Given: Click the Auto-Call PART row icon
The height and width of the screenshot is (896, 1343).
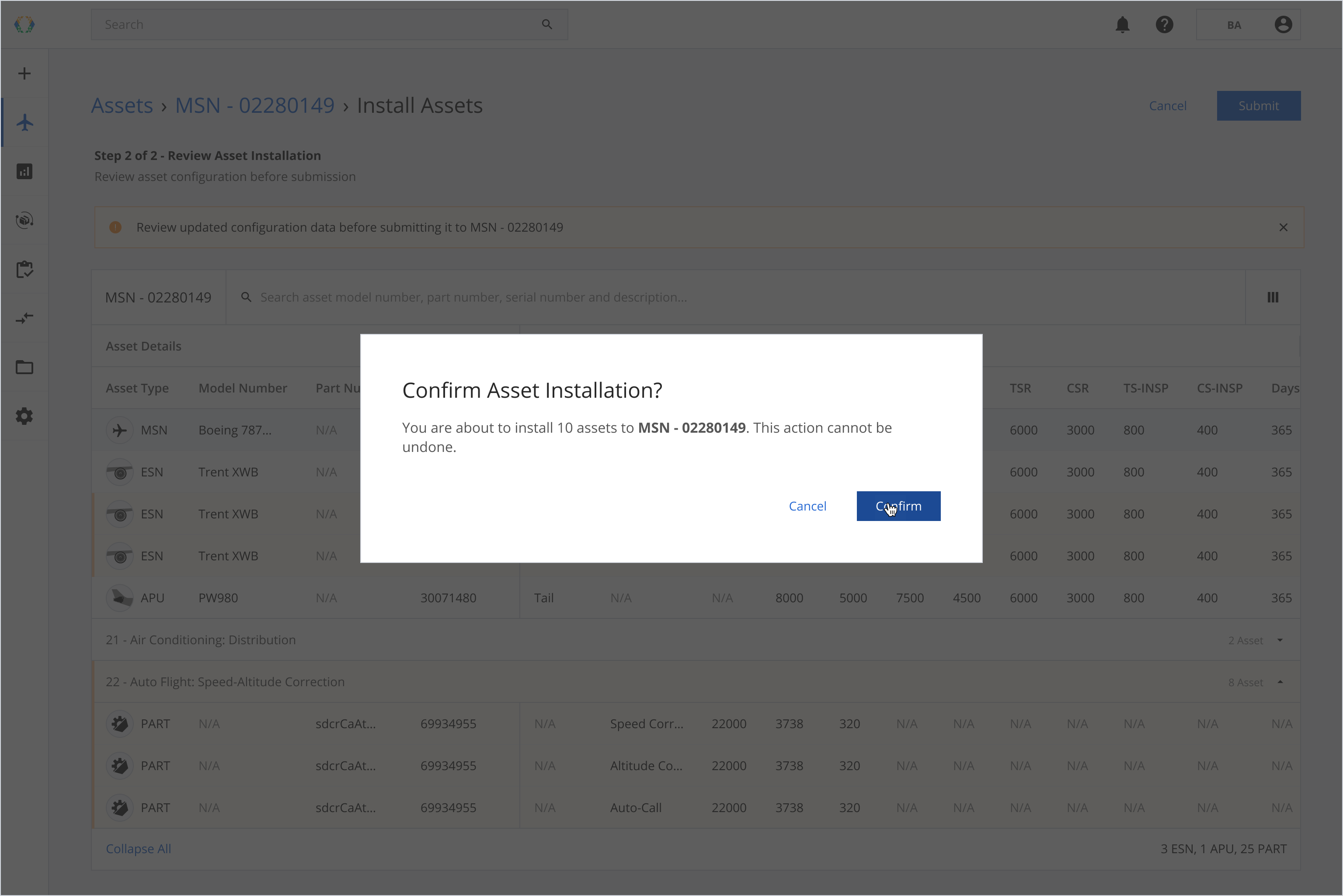Looking at the screenshot, I should [x=119, y=807].
